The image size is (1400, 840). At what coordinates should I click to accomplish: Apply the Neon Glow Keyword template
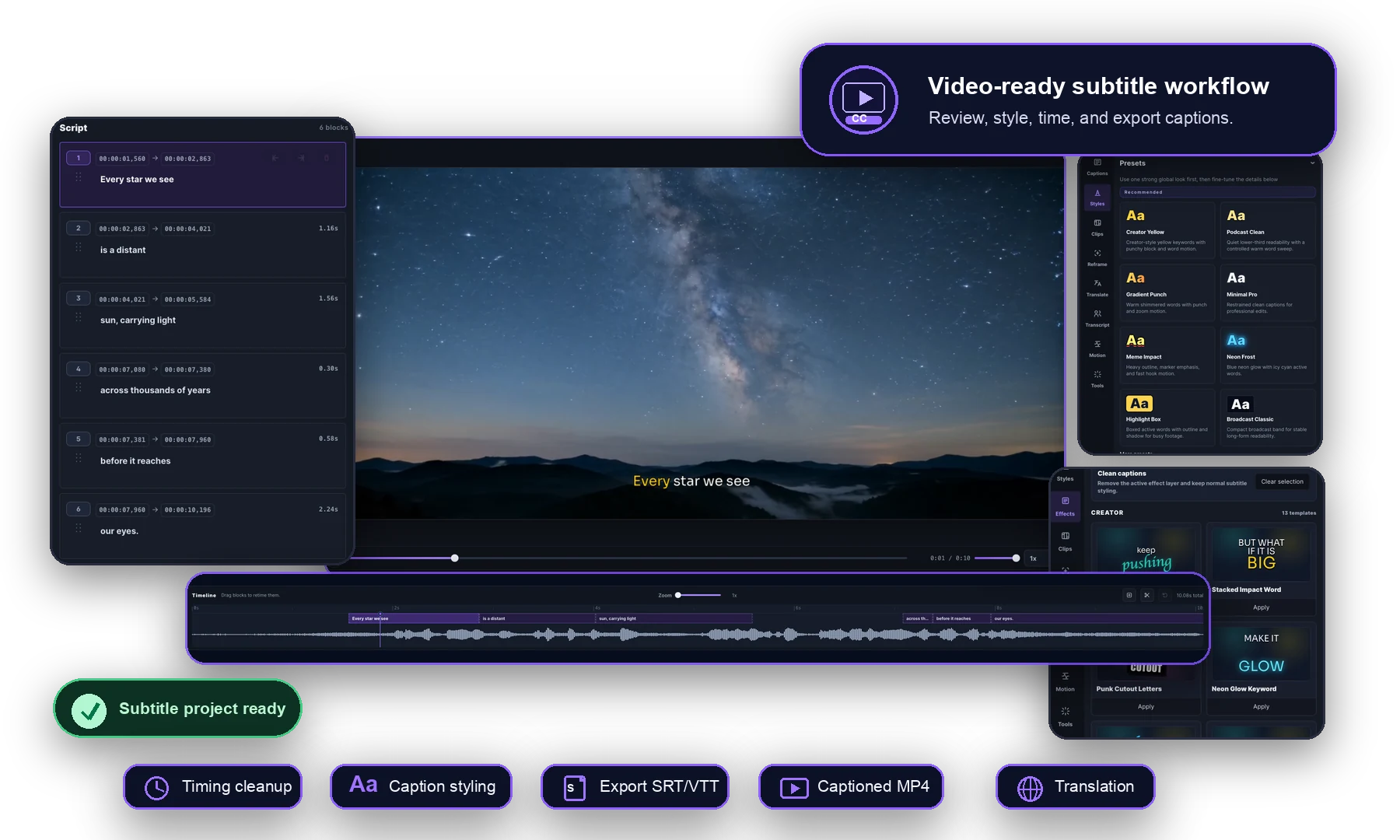pyautogui.click(x=1261, y=706)
